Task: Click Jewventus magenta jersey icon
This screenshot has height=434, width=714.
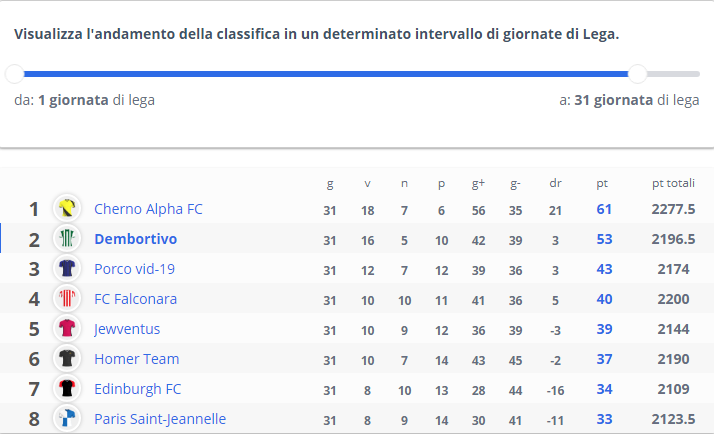Action: pyautogui.click(x=67, y=328)
